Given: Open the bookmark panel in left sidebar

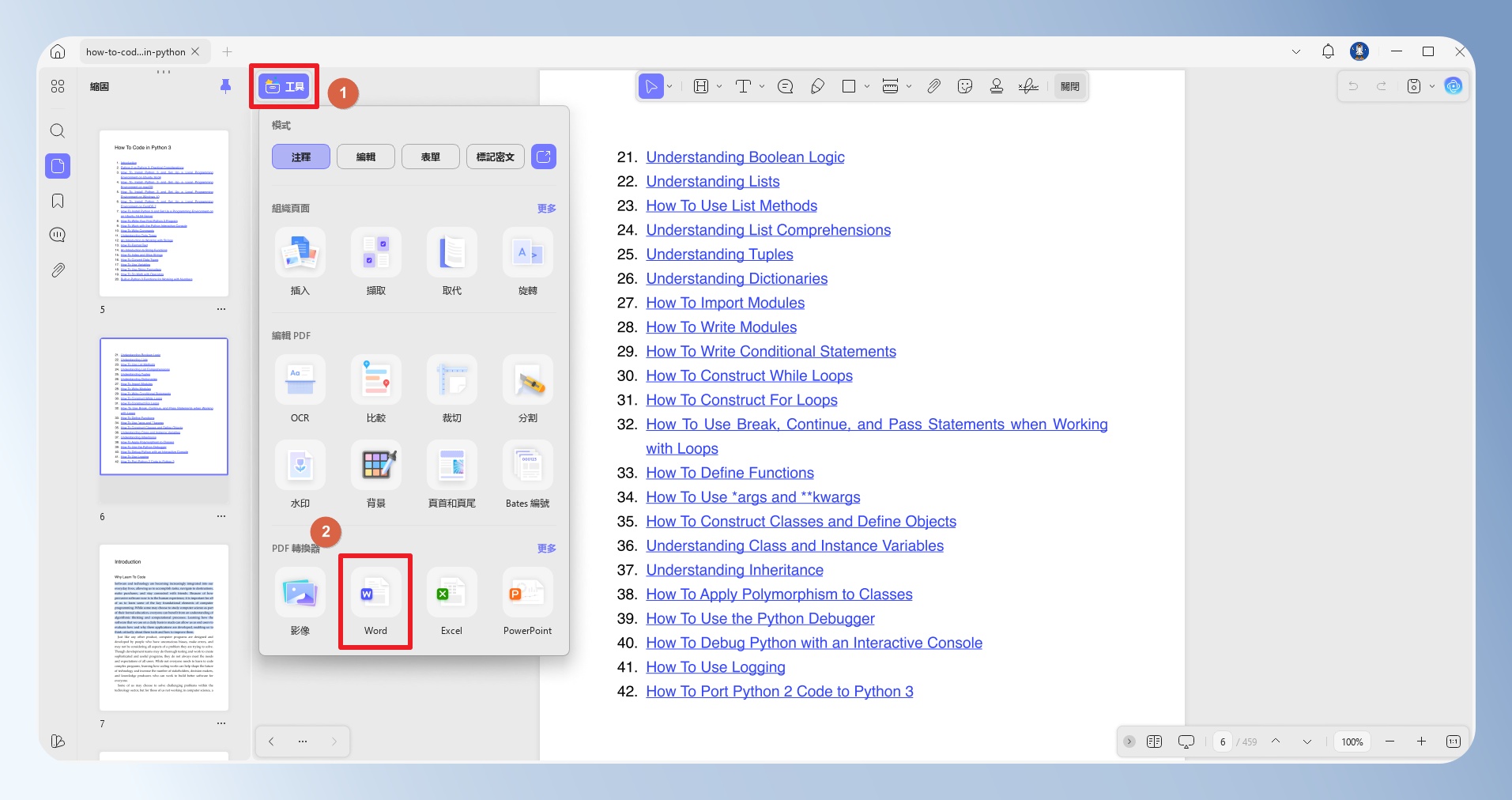Looking at the screenshot, I should [x=58, y=201].
